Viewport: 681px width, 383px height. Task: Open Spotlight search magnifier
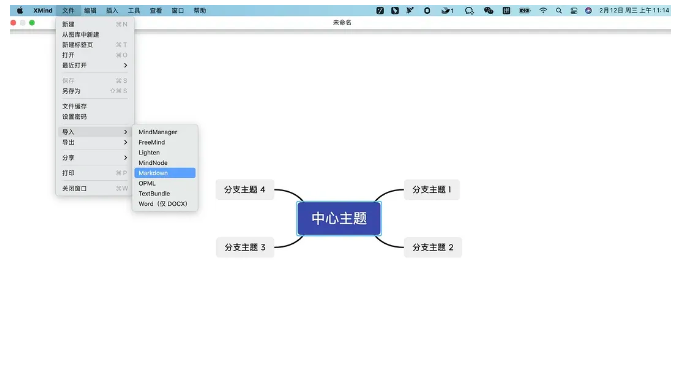[559, 10]
